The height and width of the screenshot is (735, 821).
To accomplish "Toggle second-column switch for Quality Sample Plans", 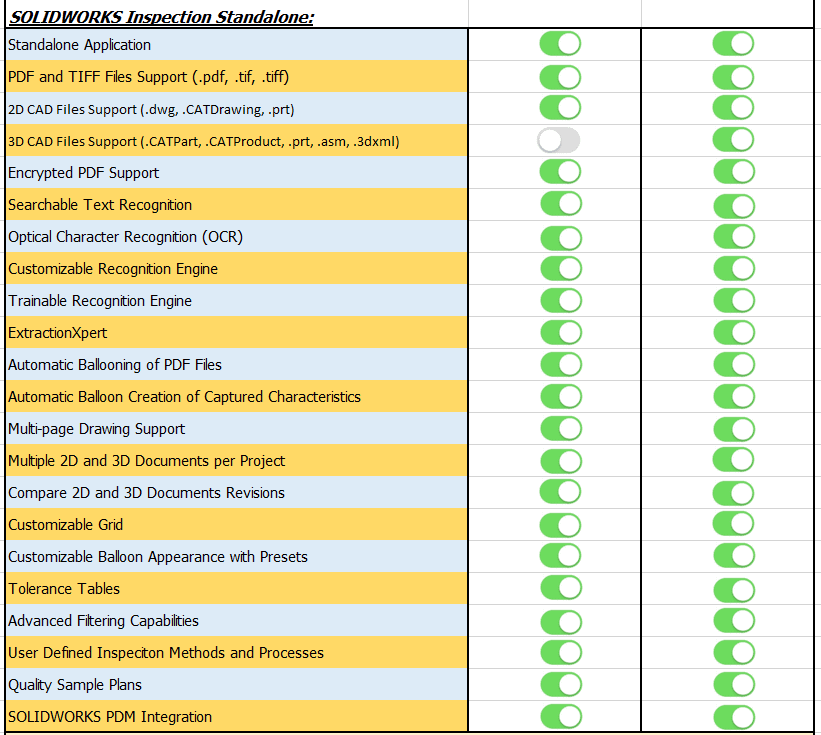I will pos(734,684).
